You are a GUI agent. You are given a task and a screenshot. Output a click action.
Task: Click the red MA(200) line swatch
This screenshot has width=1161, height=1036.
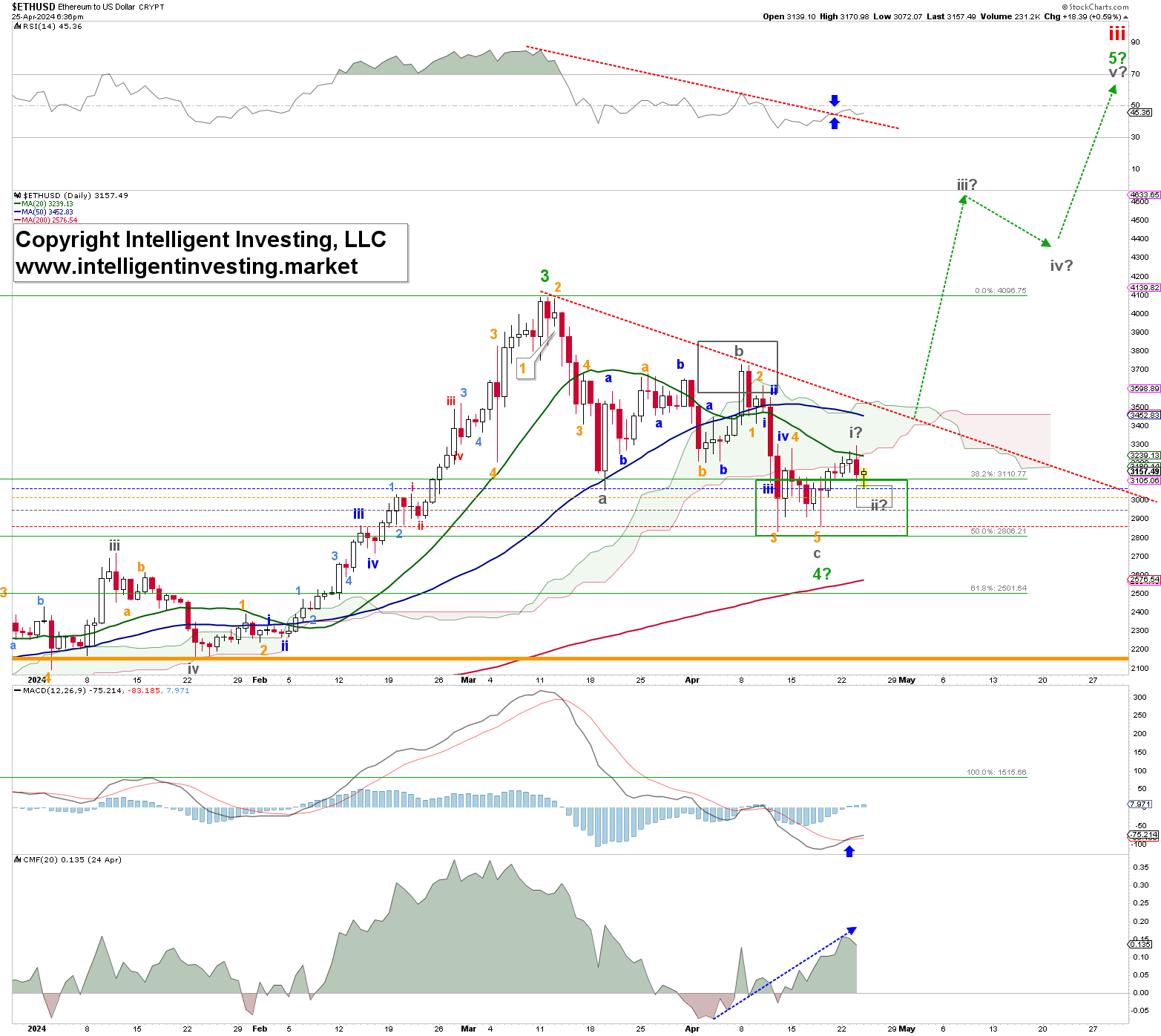click(x=17, y=220)
